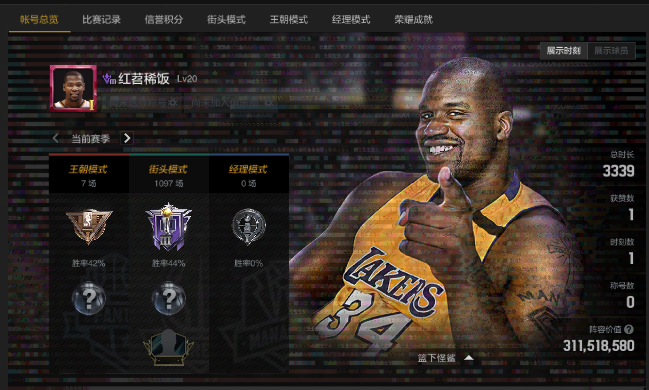Click the player silhouette emblem badge
Image resolution: width=649 pixels, height=390 pixels.
click(x=168, y=347)
